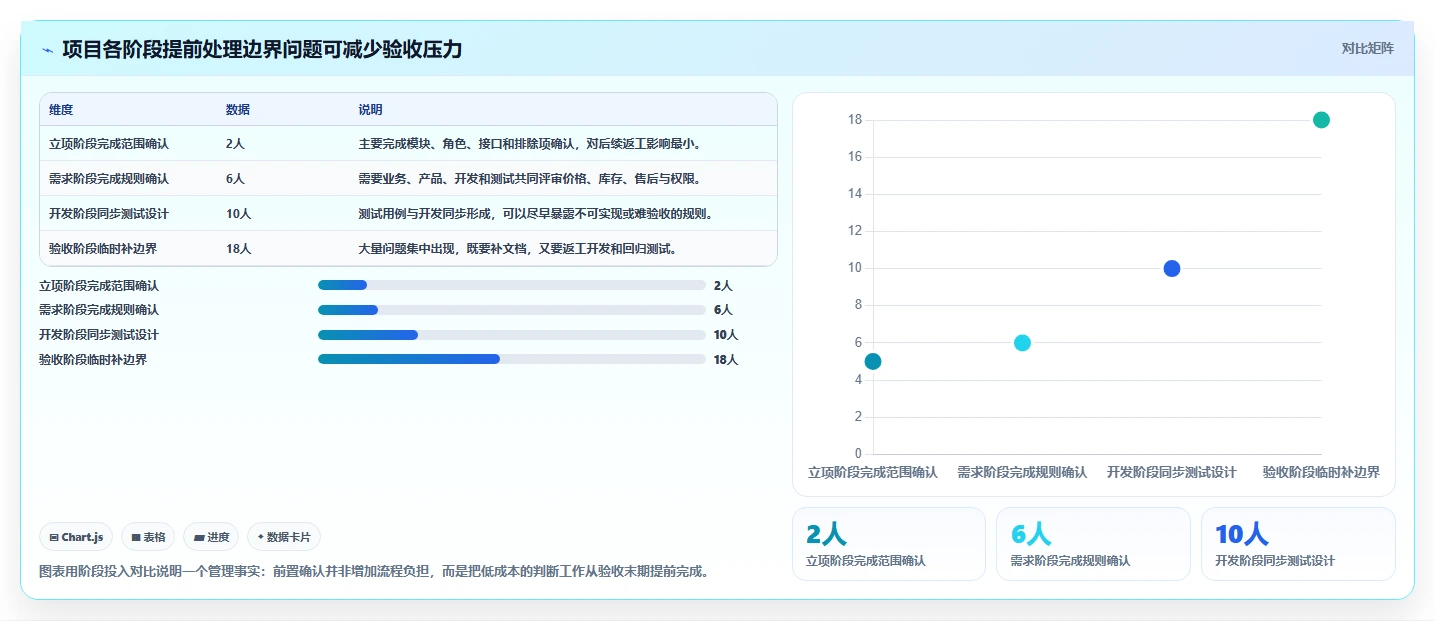Click x-axis label 验收阶段临时补边界
Image resolution: width=1435 pixels, height=621 pixels.
coord(1321,472)
